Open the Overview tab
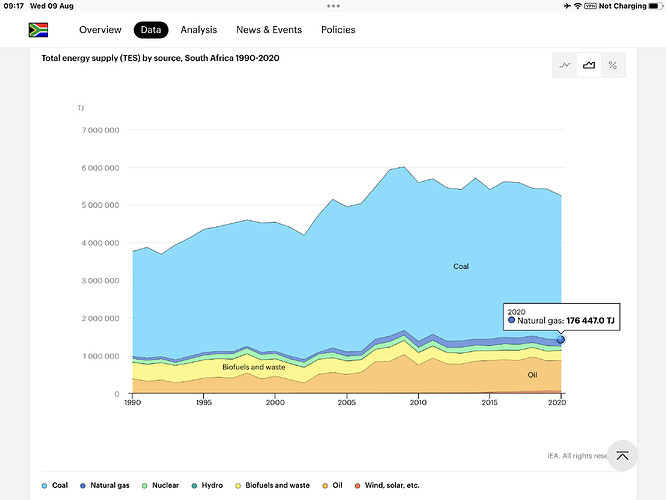 tap(102, 30)
